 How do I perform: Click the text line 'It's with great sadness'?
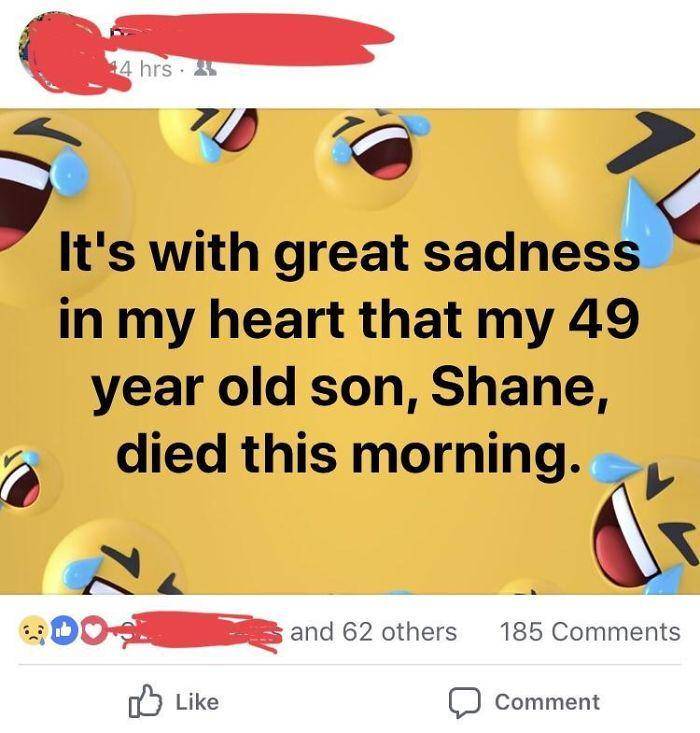pyautogui.click(x=349, y=255)
